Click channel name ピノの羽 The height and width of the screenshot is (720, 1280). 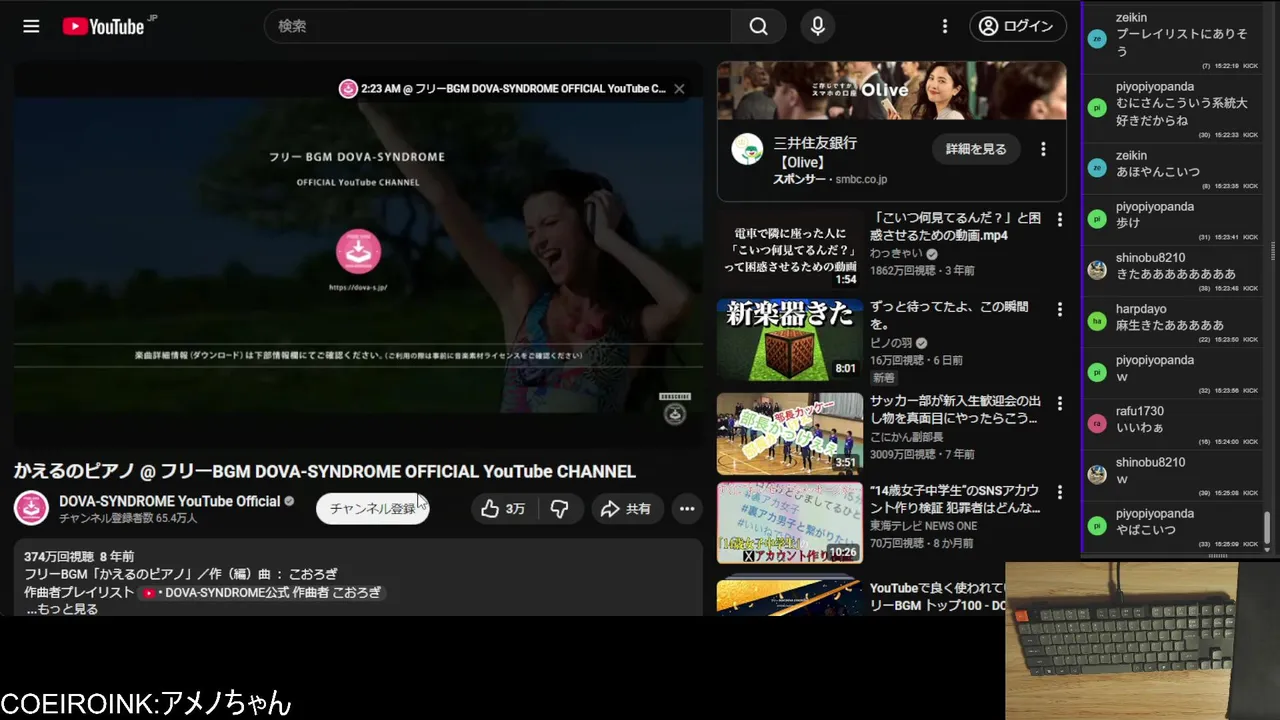point(890,343)
